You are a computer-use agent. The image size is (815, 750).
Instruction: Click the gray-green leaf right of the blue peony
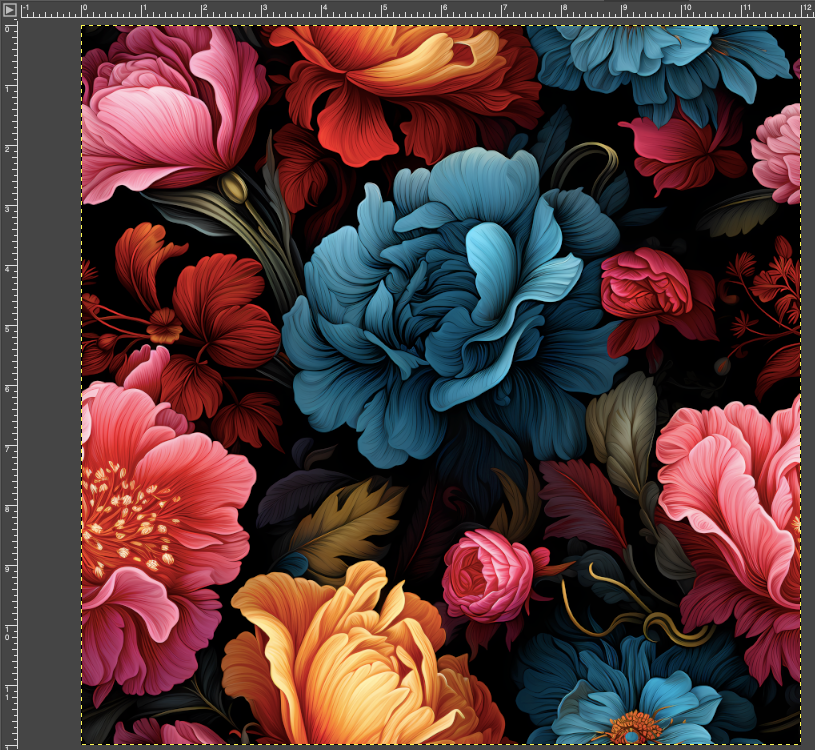coord(623,430)
